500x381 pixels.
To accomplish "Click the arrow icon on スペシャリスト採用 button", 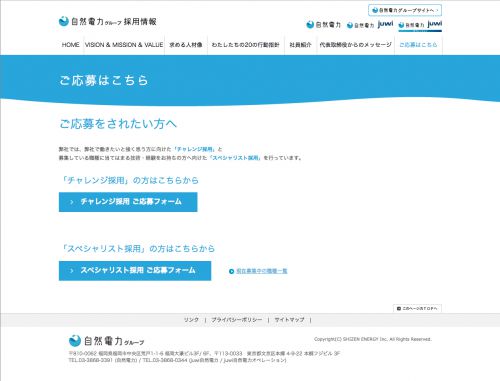I will [72, 271].
